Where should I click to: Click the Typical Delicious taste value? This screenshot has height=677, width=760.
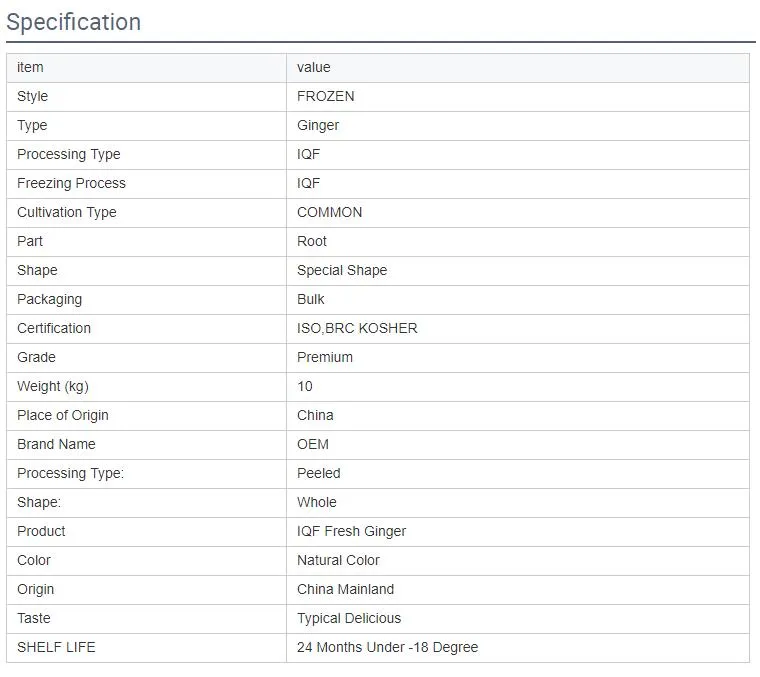349,618
